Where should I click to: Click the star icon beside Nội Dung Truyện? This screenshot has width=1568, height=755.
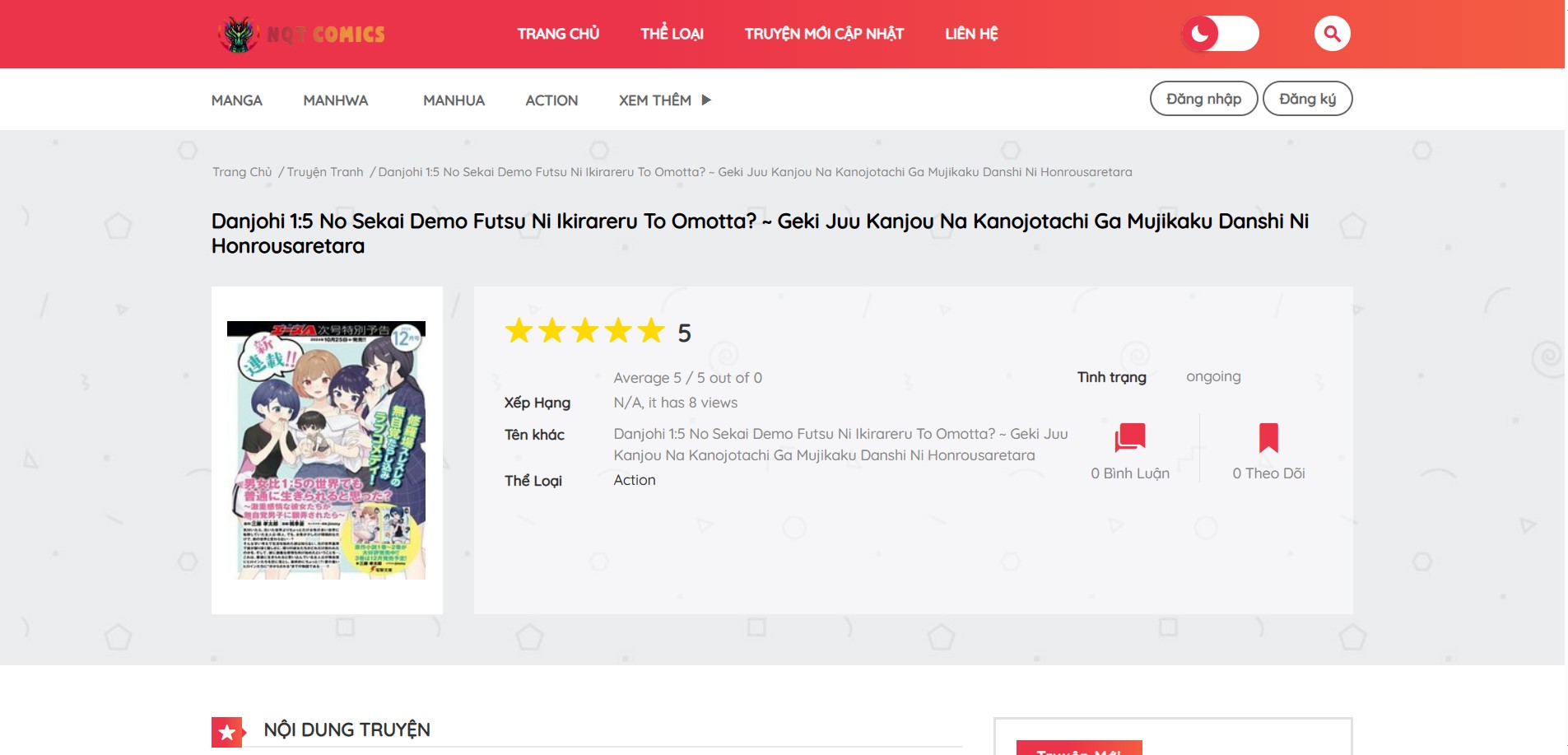point(227,731)
